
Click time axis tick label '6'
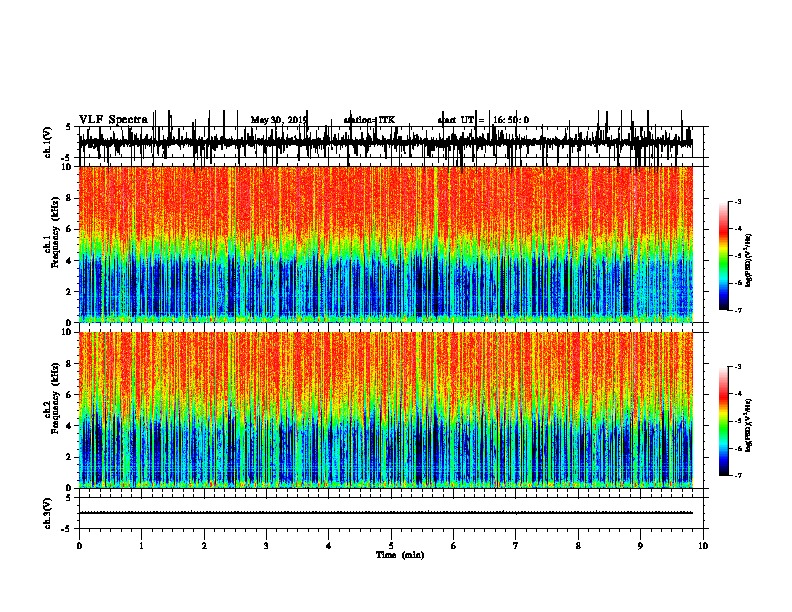454,545
